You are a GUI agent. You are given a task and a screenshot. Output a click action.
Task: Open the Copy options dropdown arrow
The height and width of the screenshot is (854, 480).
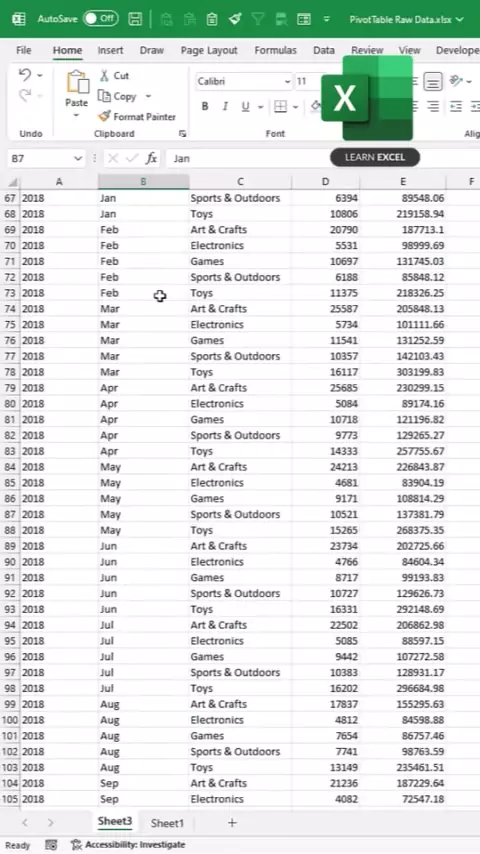[148, 96]
